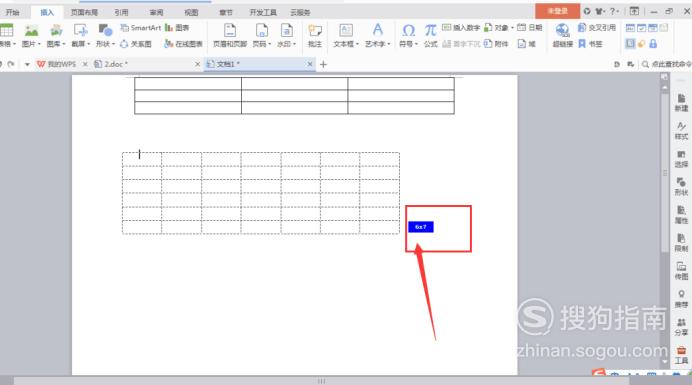Click the 水印 watermark icon
692x385 pixels.
click(286, 30)
